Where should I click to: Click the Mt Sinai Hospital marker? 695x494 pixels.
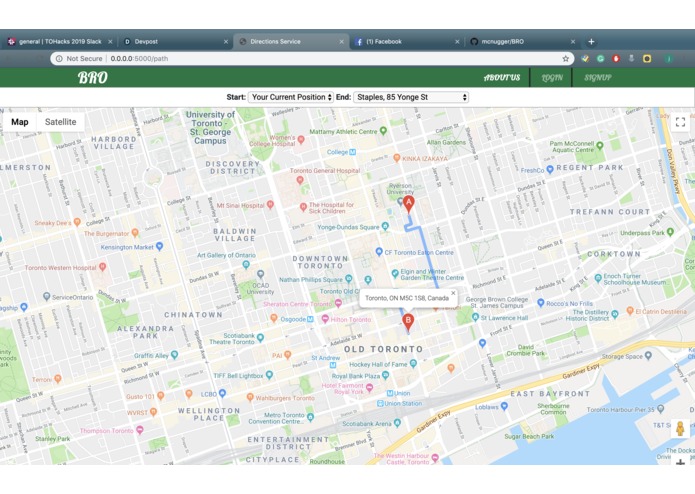[270, 205]
